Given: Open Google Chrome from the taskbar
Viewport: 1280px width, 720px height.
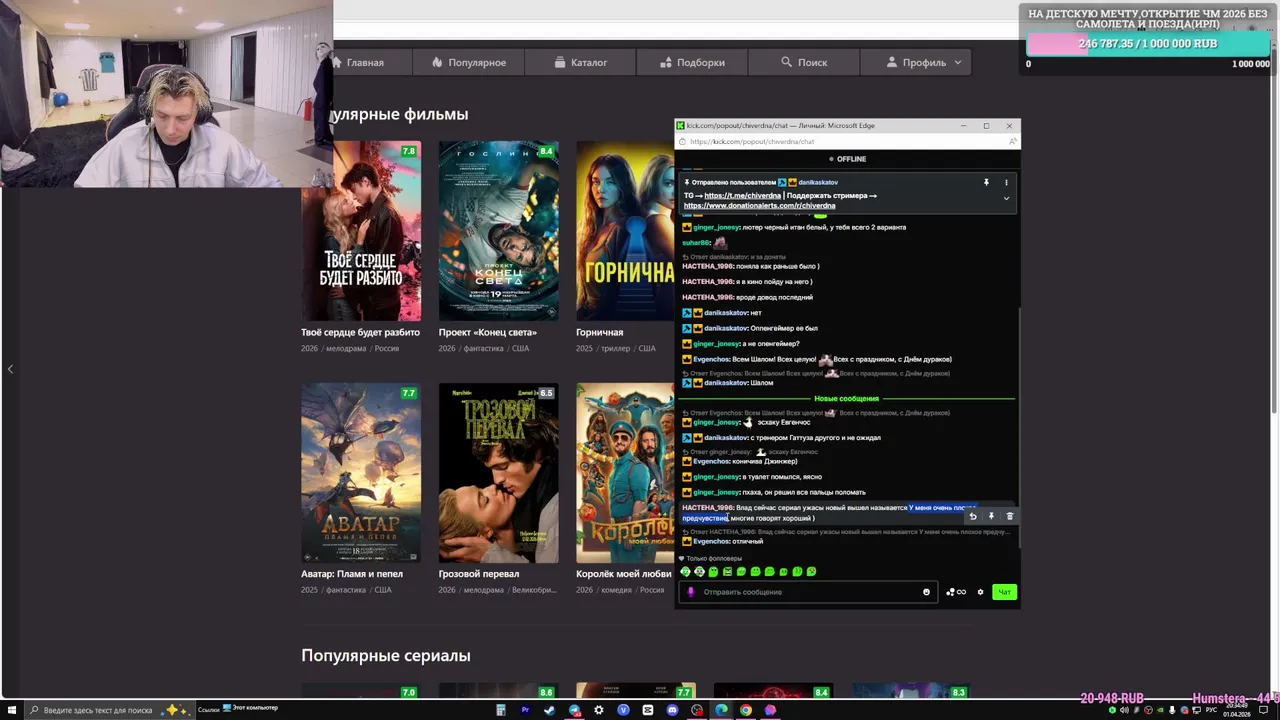Looking at the screenshot, I should [746, 710].
